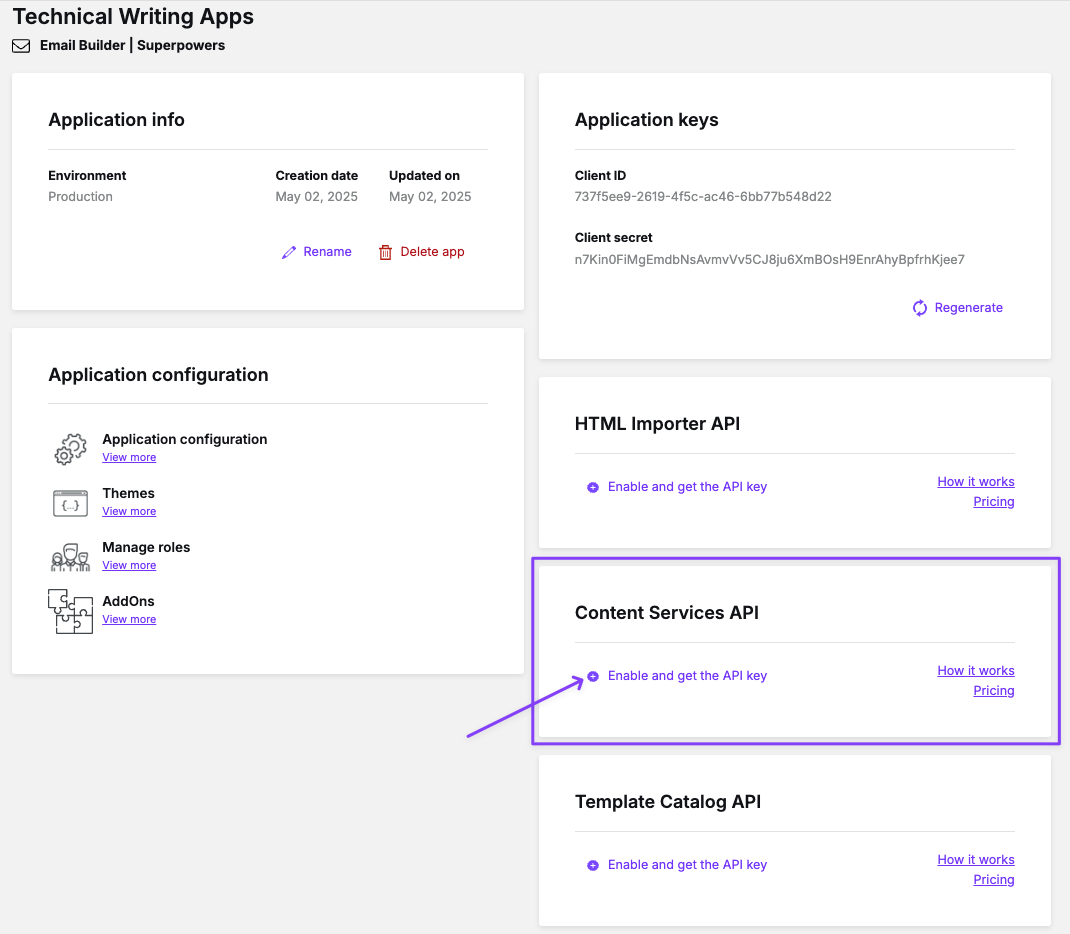Click the AddOns puzzle pieces icon

[70, 611]
